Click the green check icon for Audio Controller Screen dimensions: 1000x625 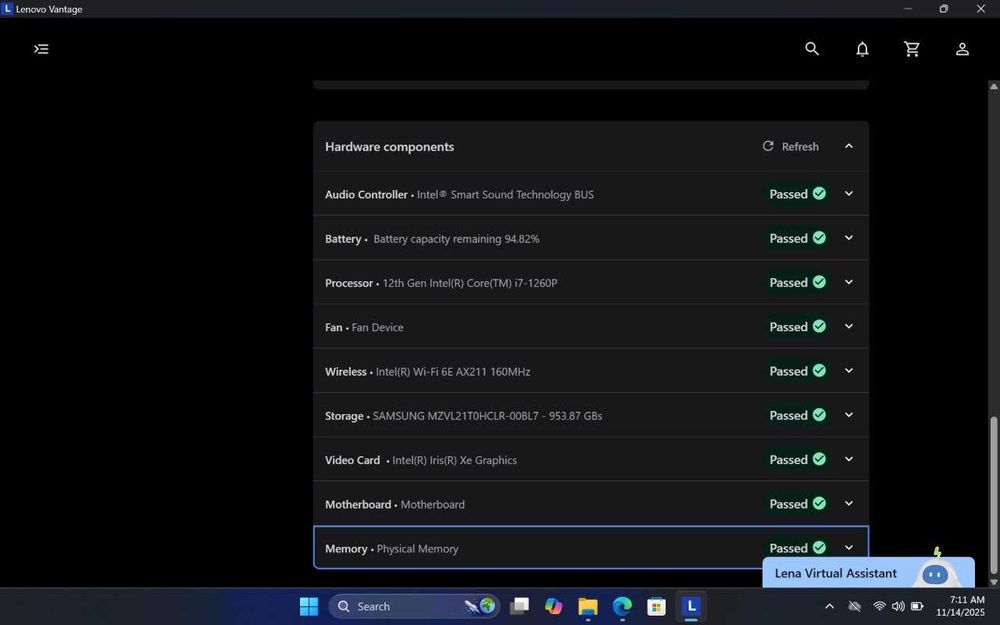click(x=820, y=193)
